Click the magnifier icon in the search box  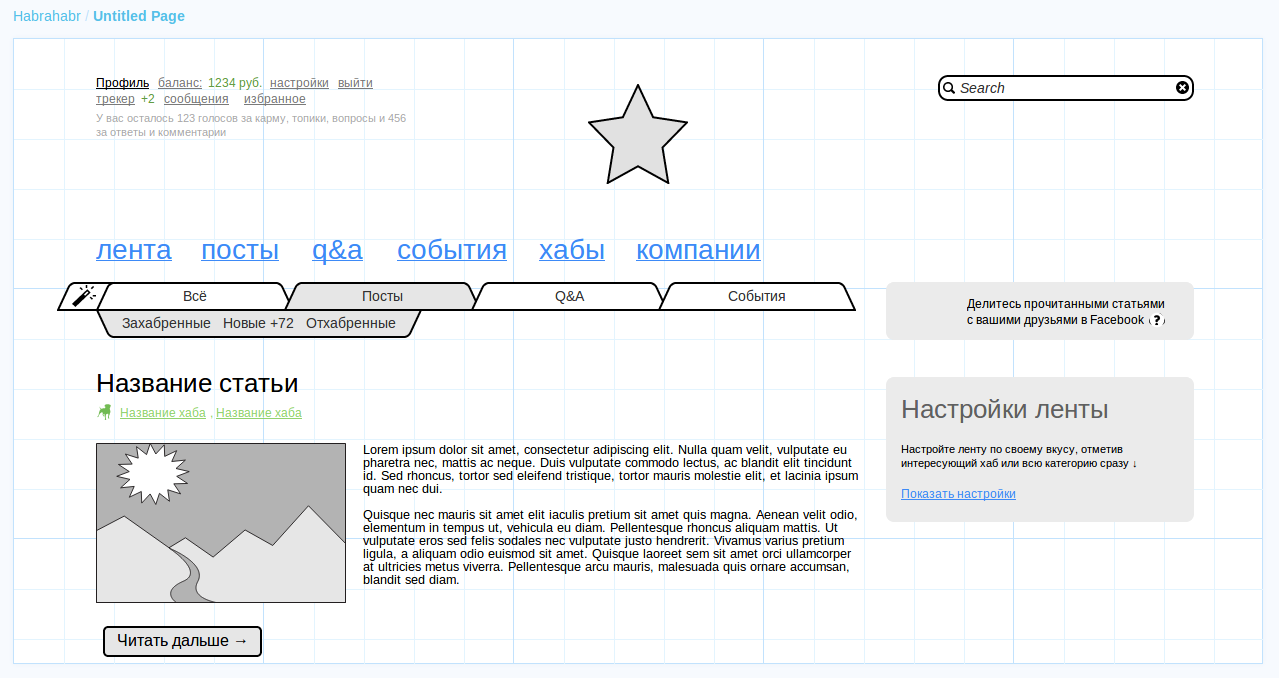[x=948, y=88]
